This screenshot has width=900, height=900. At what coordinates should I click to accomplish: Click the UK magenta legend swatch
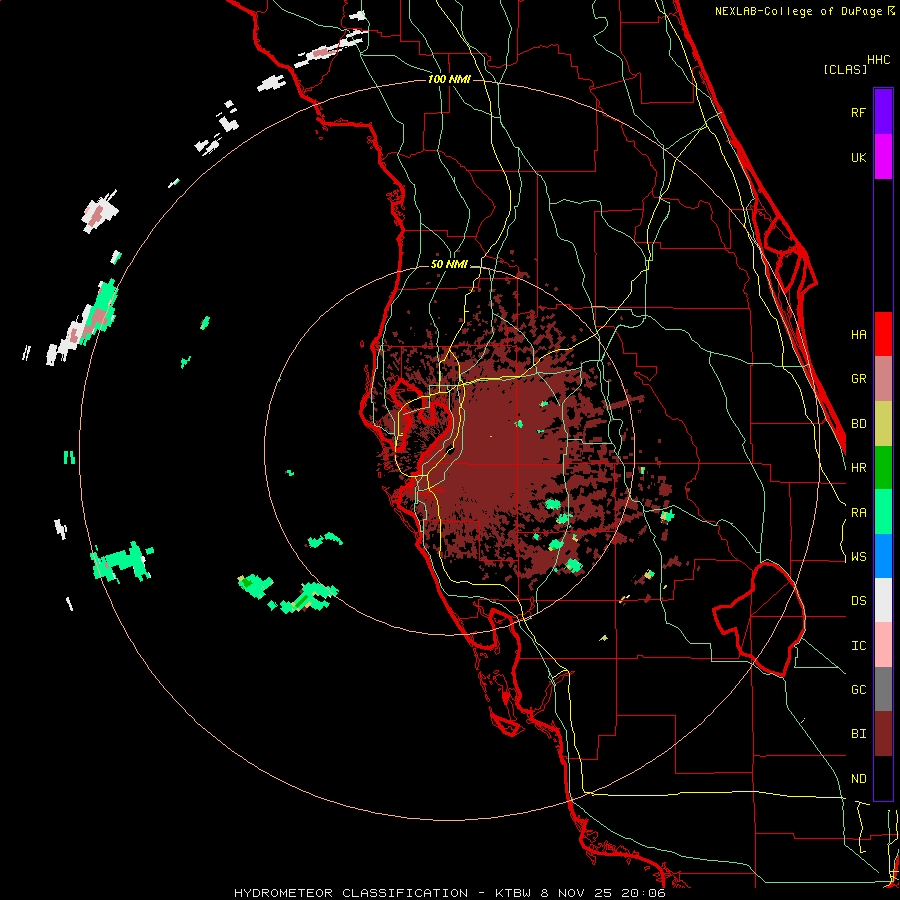[x=883, y=157]
